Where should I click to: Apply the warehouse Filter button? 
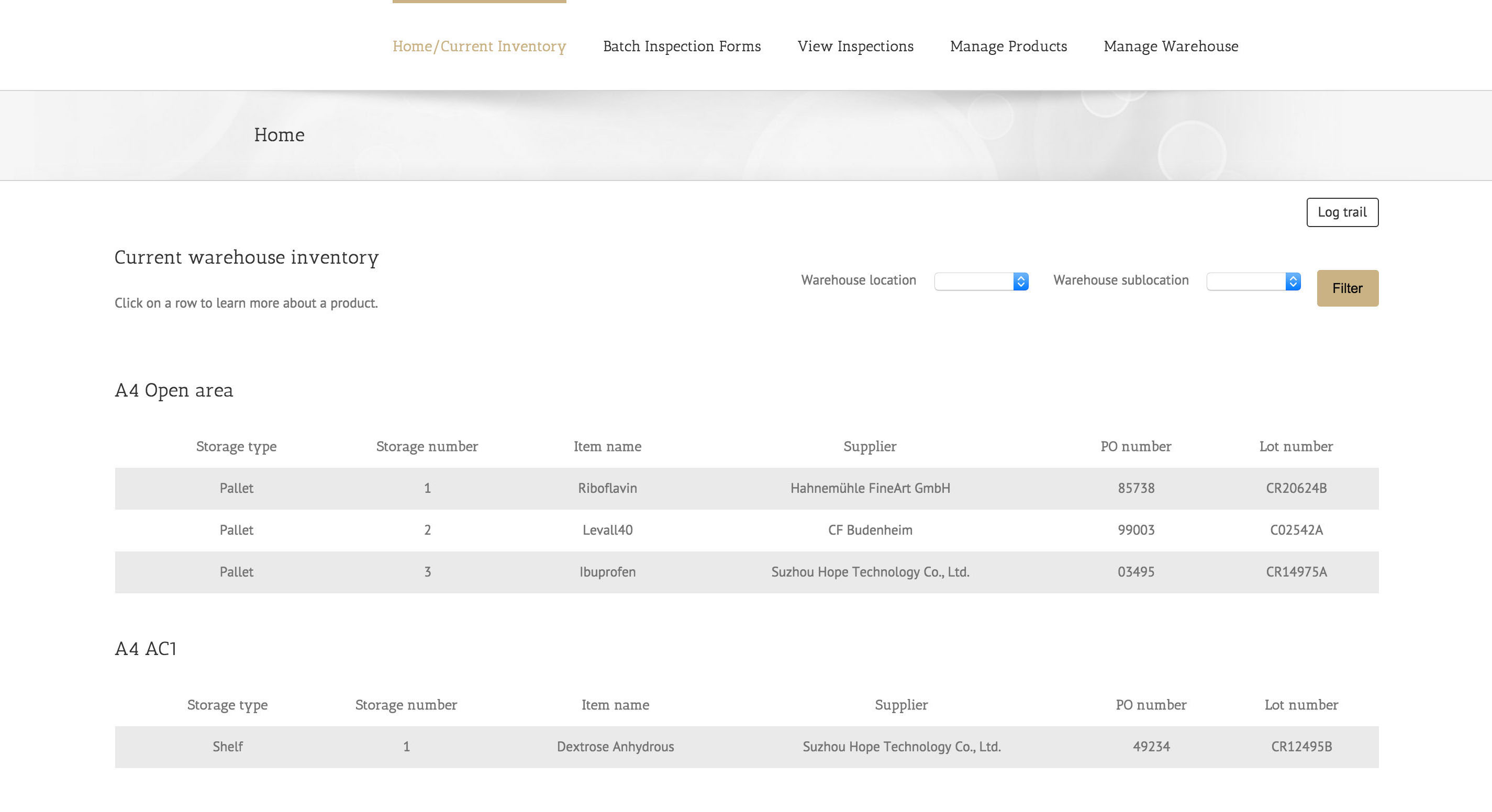pyautogui.click(x=1347, y=288)
